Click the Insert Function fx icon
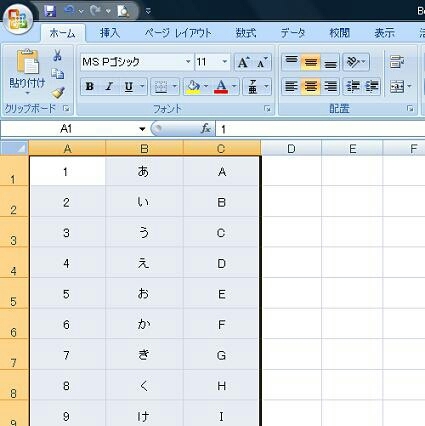This screenshot has width=425, height=426. coord(206,129)
